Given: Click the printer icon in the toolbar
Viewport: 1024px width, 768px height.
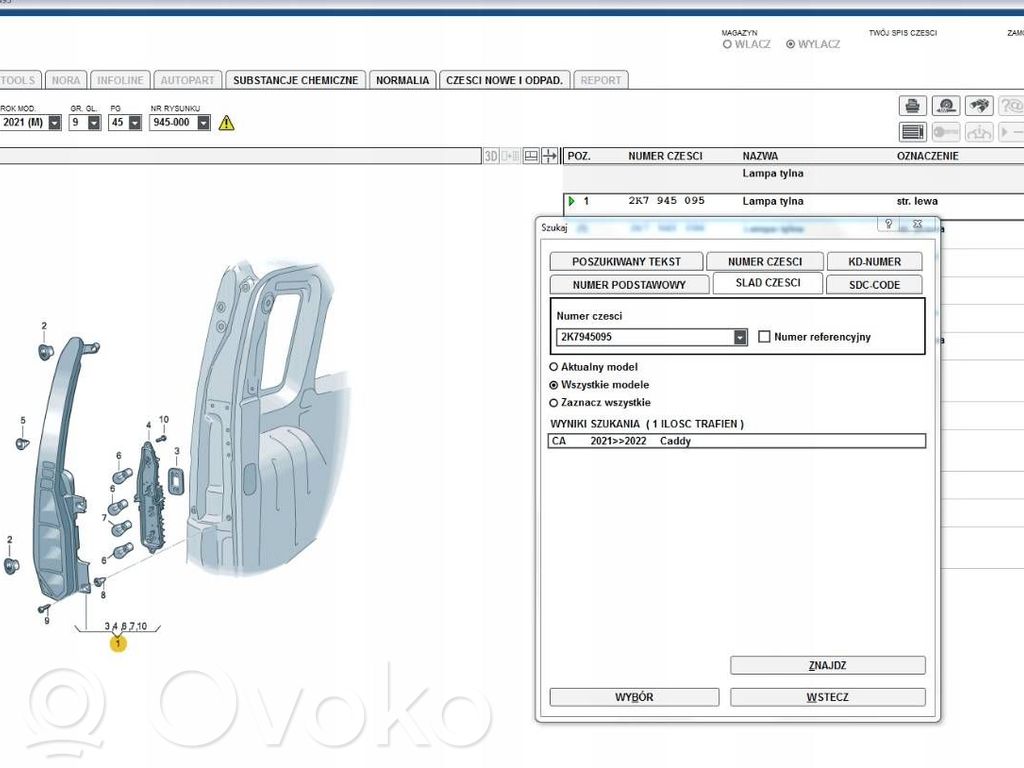Looking at the screenshot, I should (x=912, y=106).
